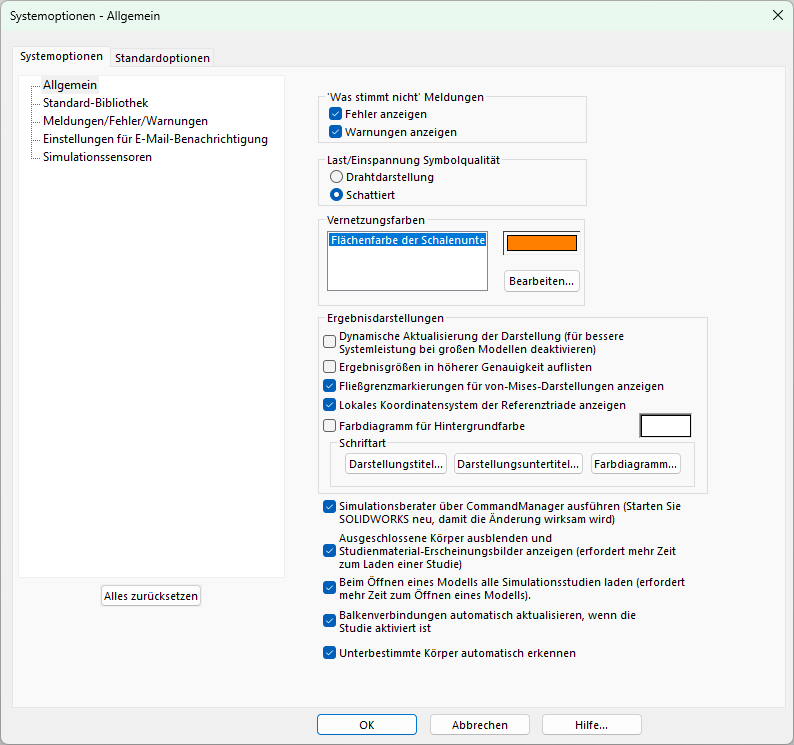Select Meldungen/Fehler/Warnungen tree entry
This screenshot has width=794, height=745.
pyautogui.click(x=125, y=121)
